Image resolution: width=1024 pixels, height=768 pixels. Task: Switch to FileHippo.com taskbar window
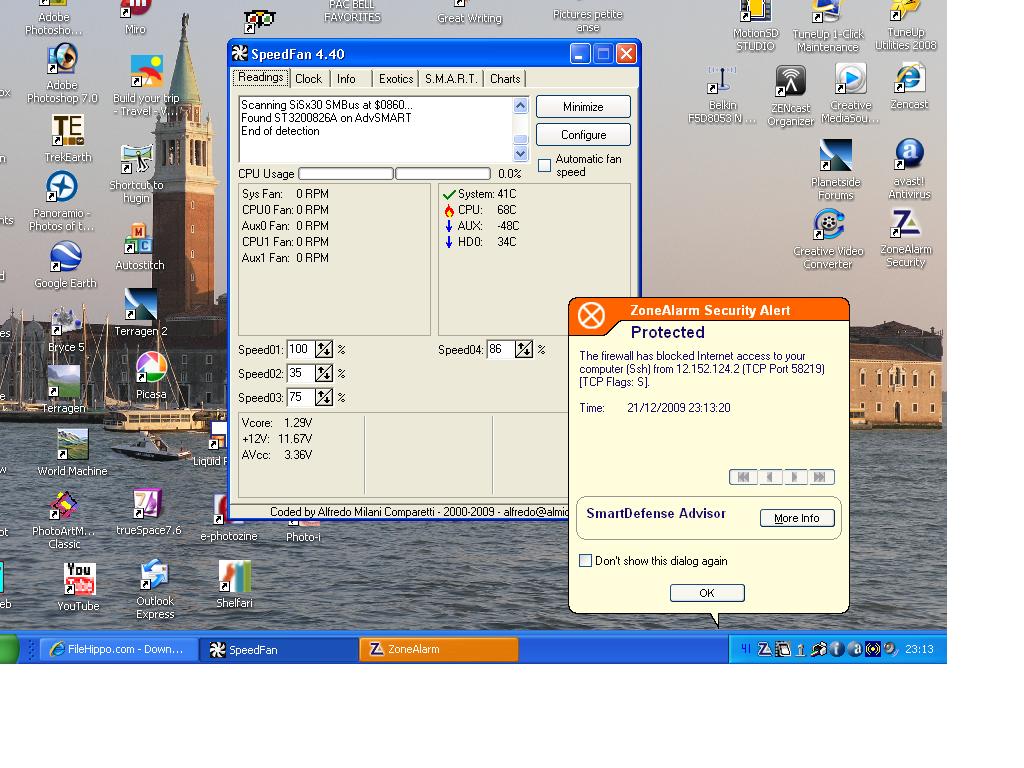click(x=118, y=649)
